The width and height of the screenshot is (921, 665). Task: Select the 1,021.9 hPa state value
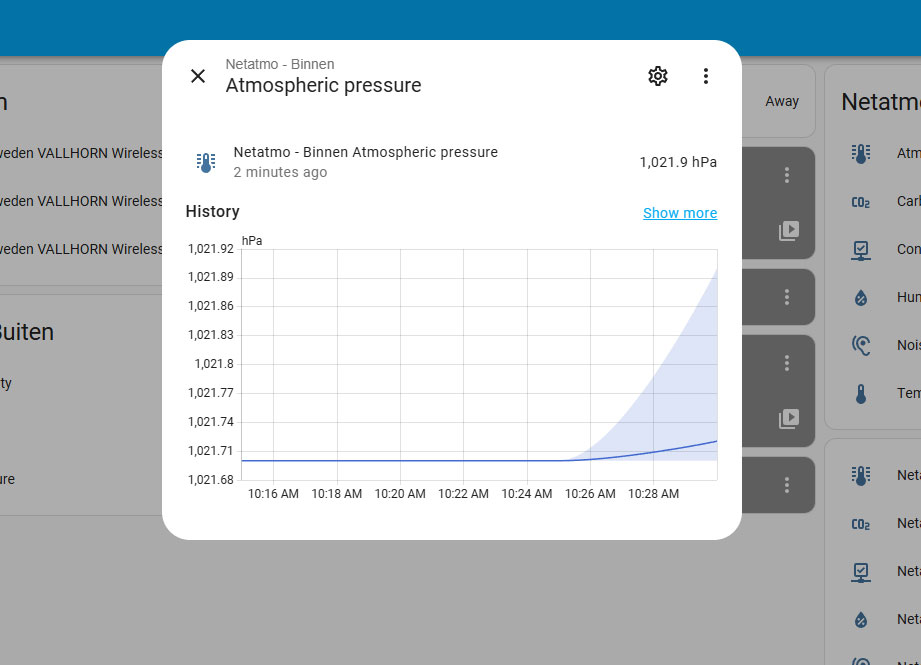[678, 162]
